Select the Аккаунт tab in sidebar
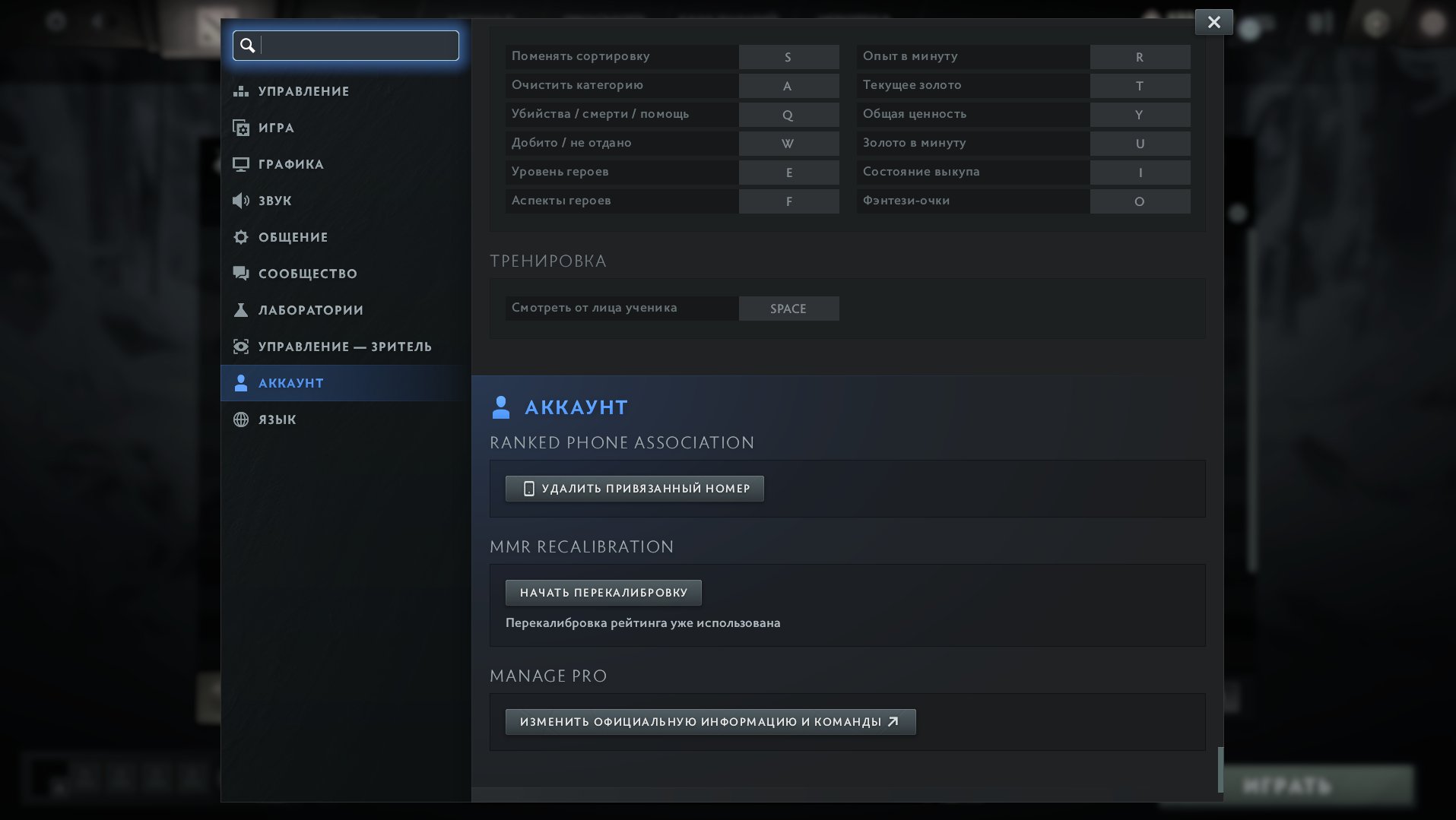 pyautogui.click(x=291, y=383)
